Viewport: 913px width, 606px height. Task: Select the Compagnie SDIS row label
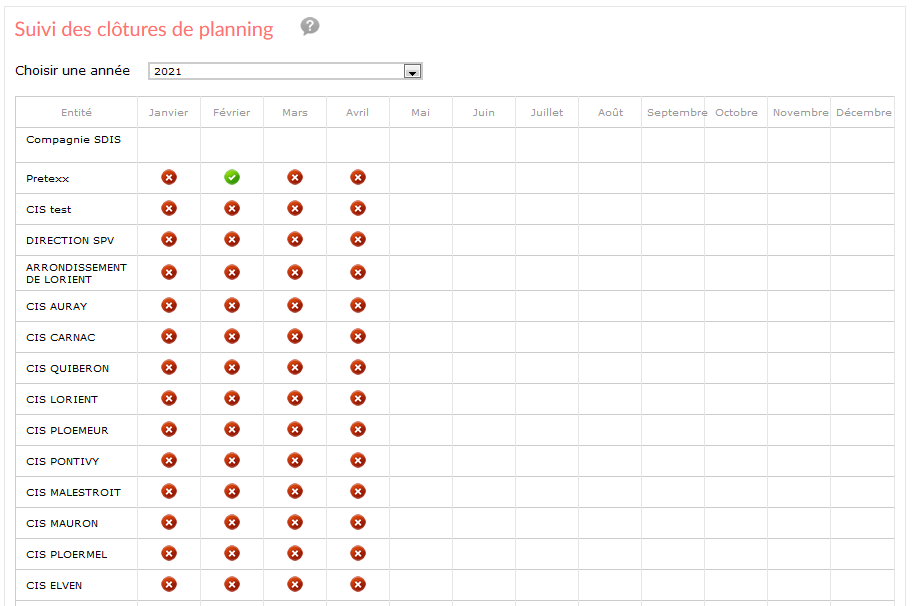(73, 140)
